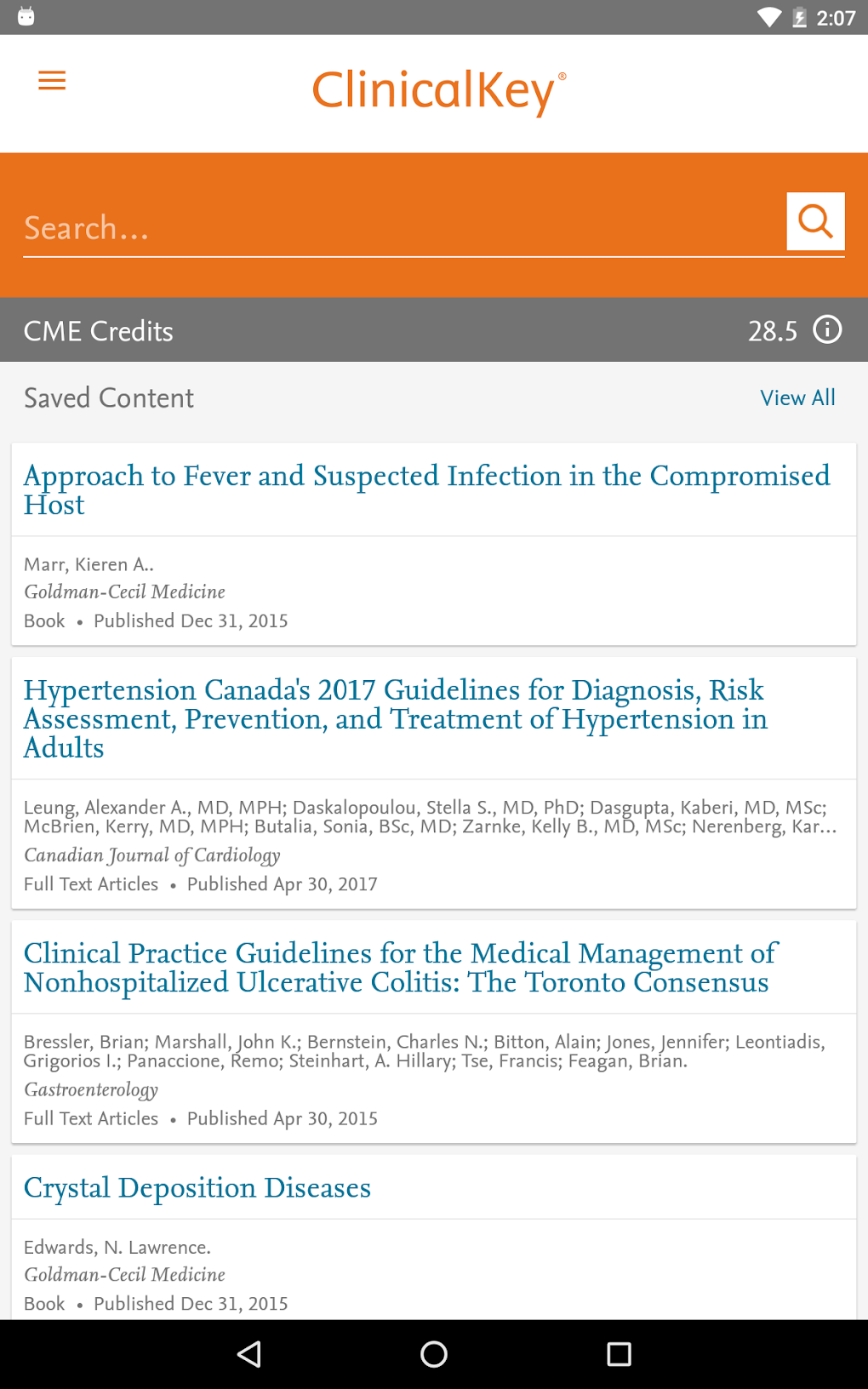
Task: Tap the 28.5 credits value
Action: point(773,331)
